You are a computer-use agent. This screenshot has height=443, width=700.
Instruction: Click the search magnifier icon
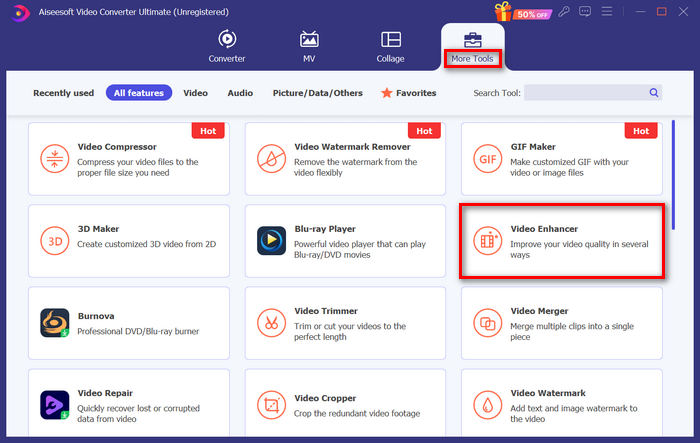coord(654,92)
